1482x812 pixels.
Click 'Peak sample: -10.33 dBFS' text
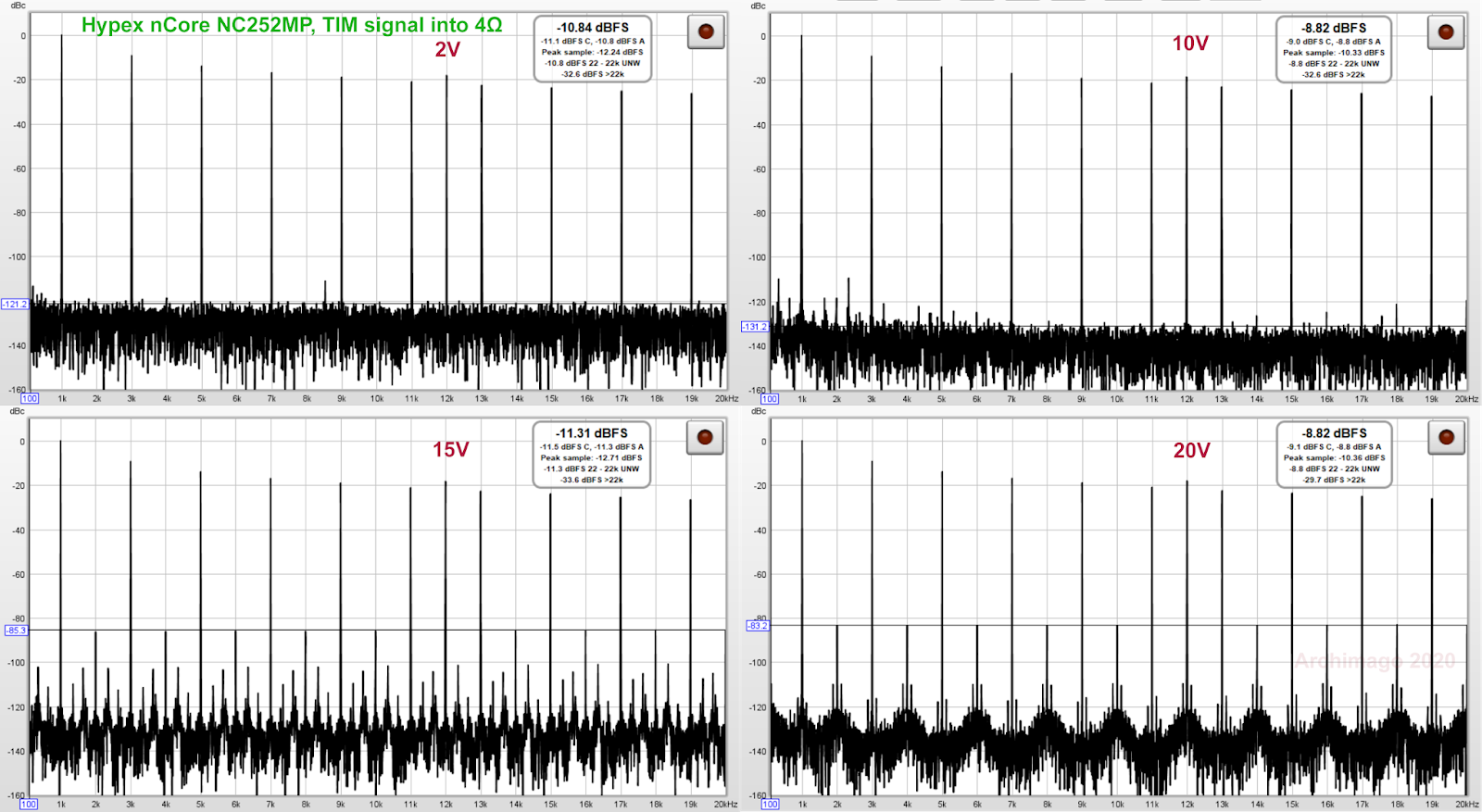(x=1334, y=53)
